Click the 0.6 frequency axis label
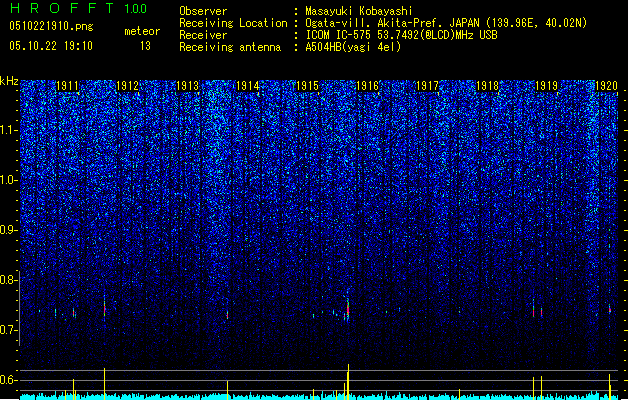Image resolution: width=629 pixels, height=400 pixels. click(x=9, y=380)
